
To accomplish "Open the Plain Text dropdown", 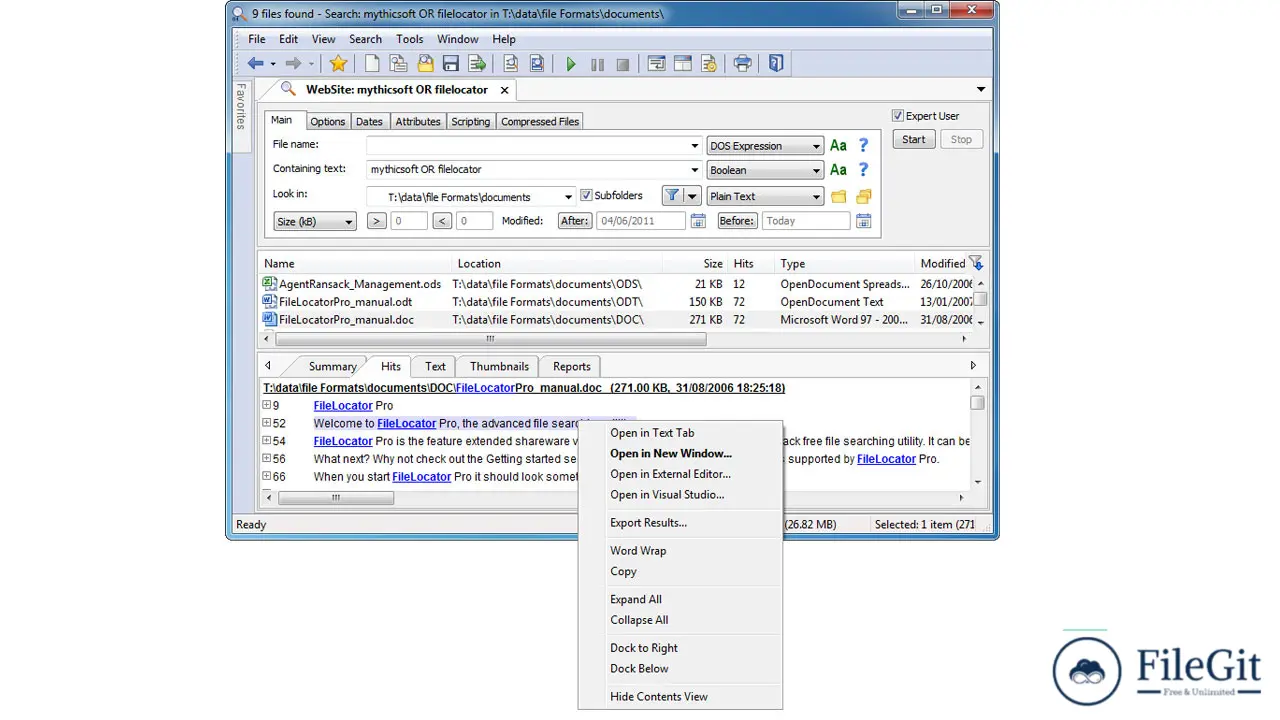I will 764,197.
